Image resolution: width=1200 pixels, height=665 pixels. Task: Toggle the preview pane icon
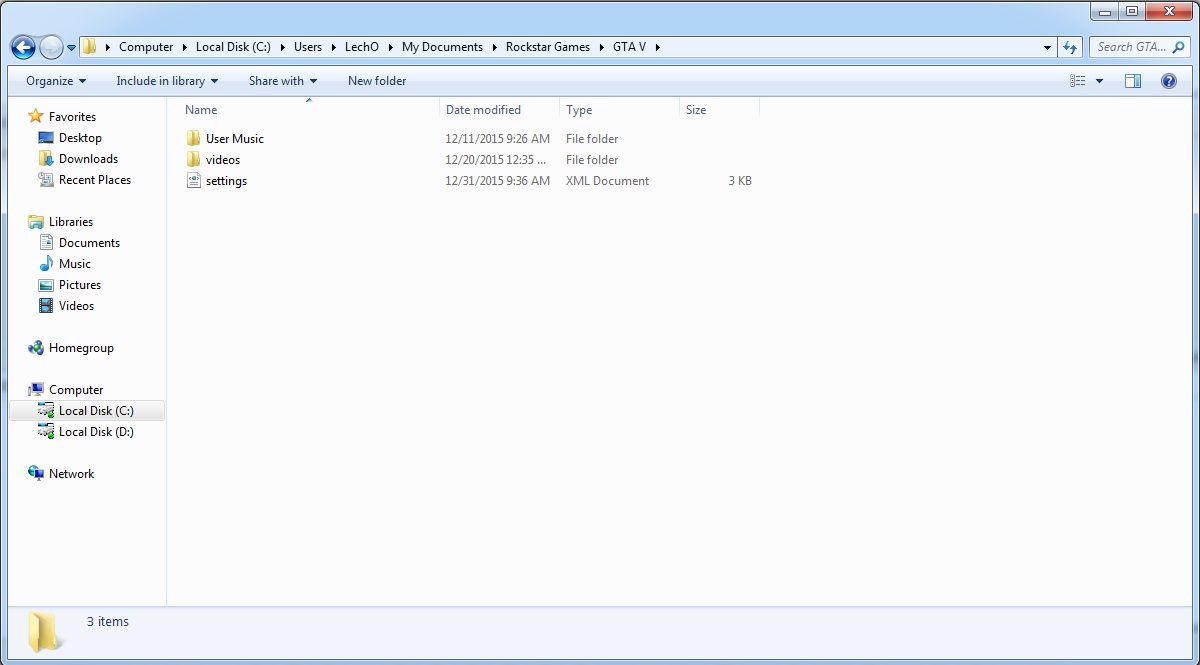point(1133,81)
